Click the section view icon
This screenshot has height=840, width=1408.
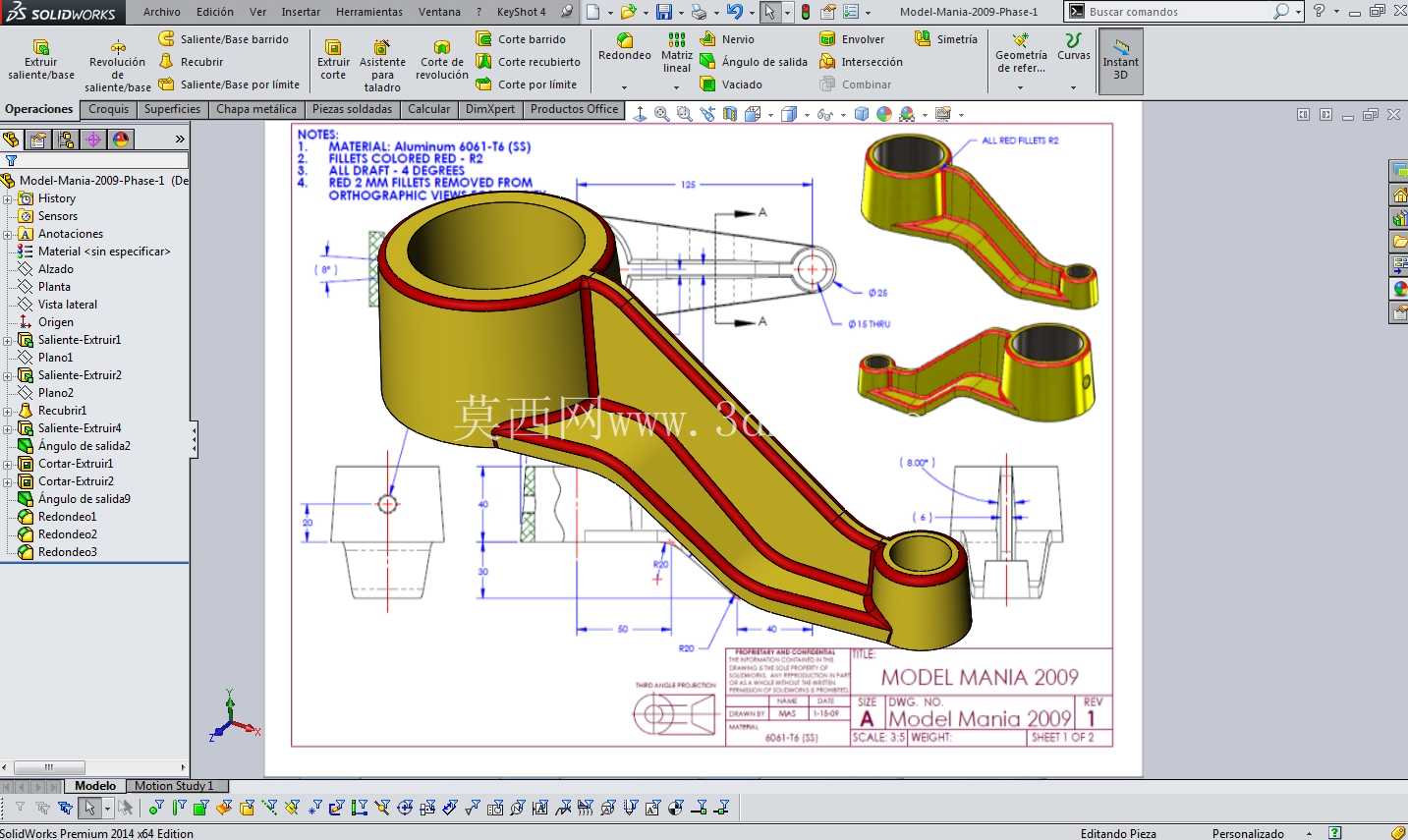(x=729, y=115)
